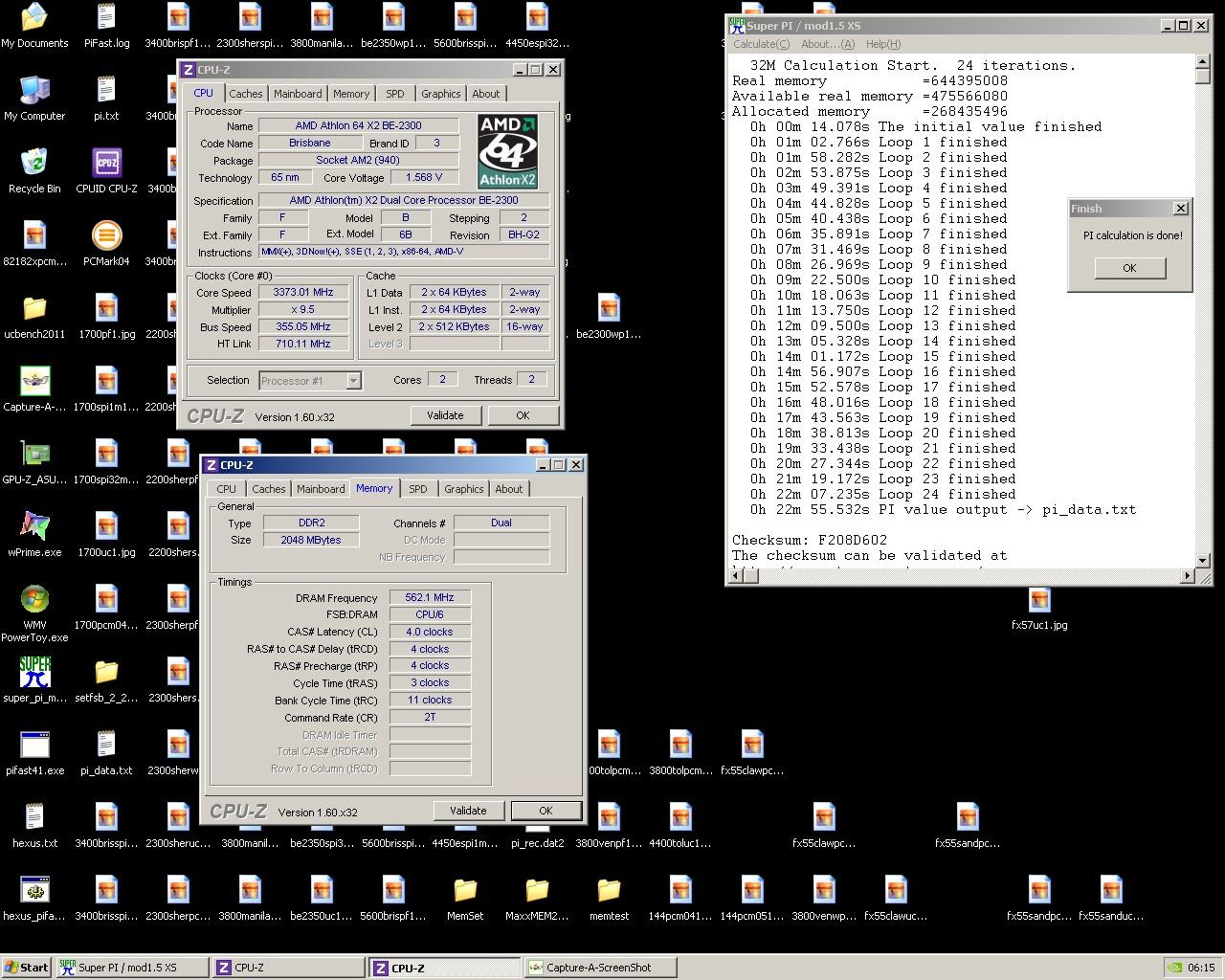1225x980 pixels.
Task: Switch to Super PI taskbar button
Action: (130, 968)
